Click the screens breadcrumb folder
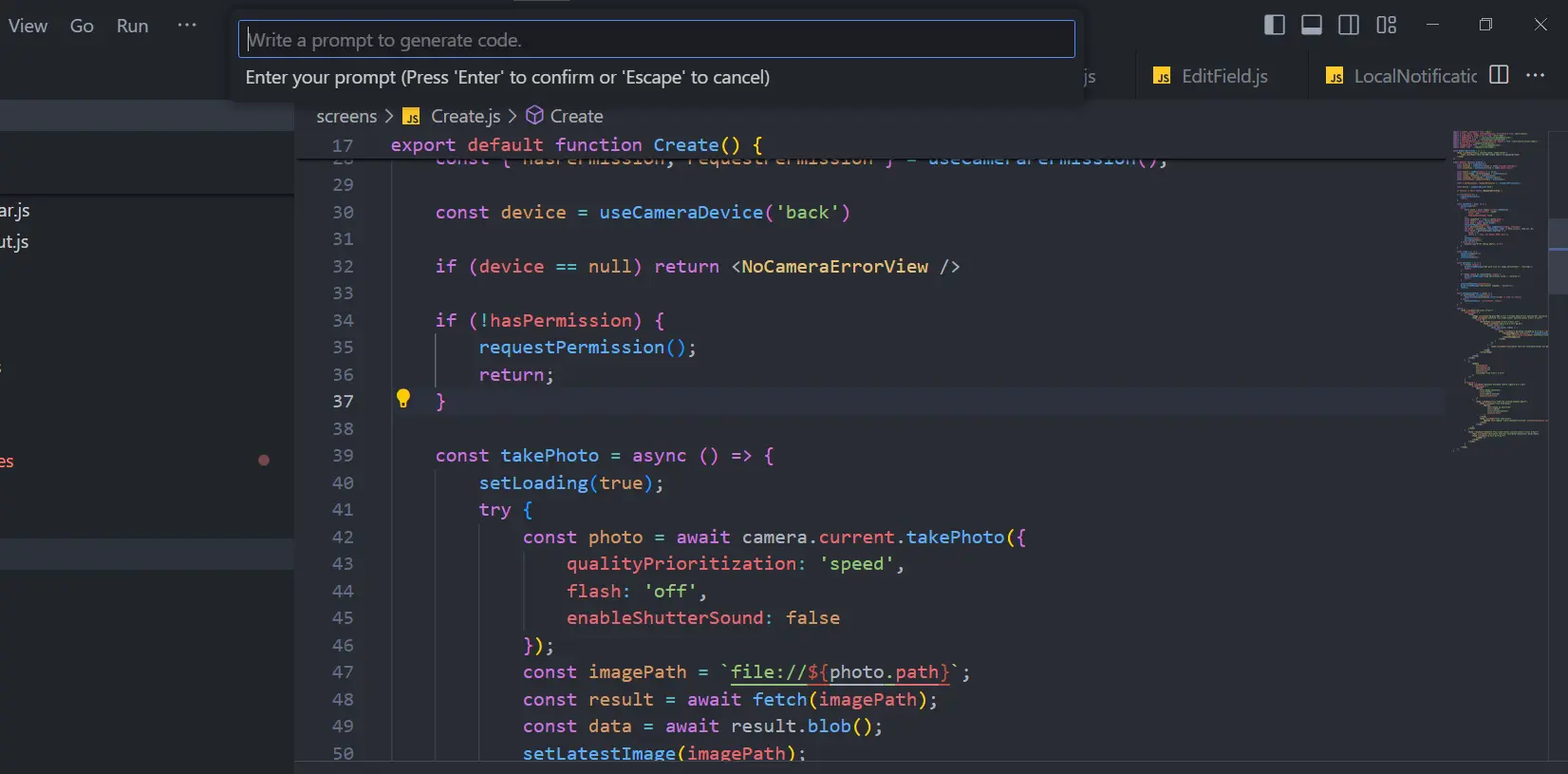The height and width of the screenshot is (774, 1568). pos(346,116)
